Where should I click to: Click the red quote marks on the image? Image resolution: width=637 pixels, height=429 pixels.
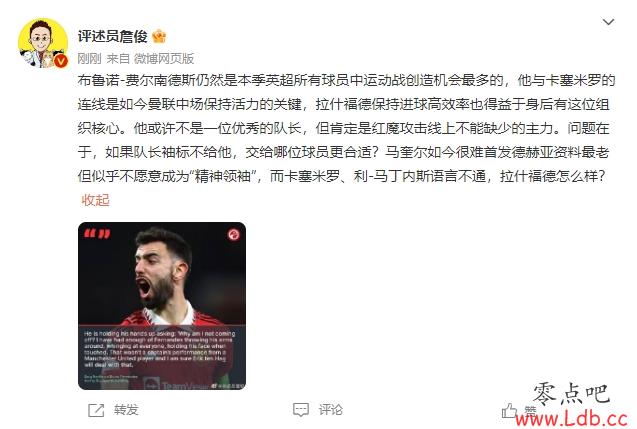point(97,234)
